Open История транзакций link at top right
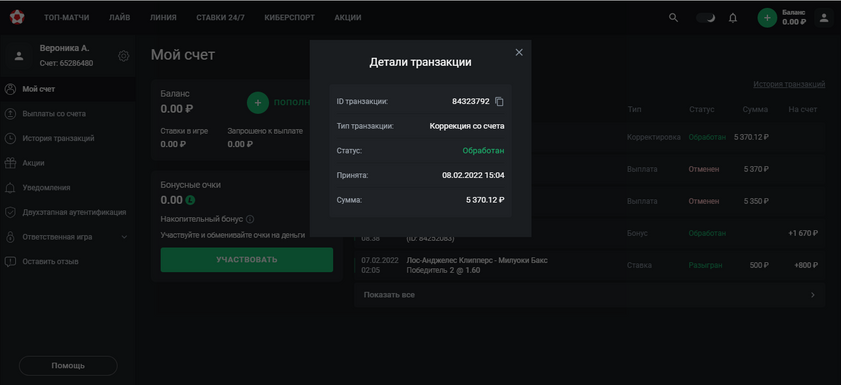841x385 pixels. (789, 84)
